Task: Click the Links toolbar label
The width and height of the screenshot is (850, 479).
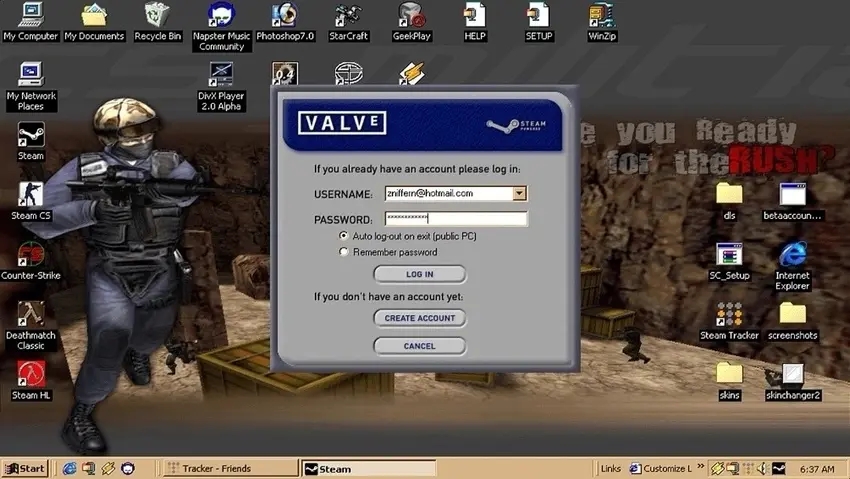Action: tap(610, 468)
